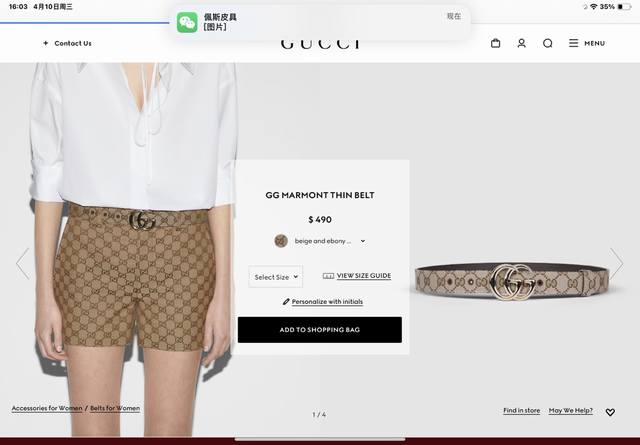Click Find in store link
The height and width of the screenshot is (445, 640).
pos(521,410)
